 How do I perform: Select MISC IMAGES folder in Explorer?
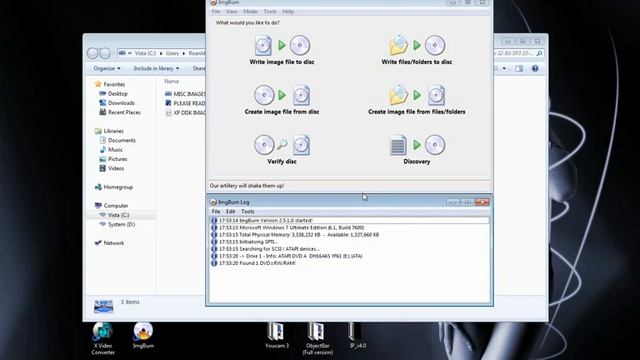(x=185, y=94)
